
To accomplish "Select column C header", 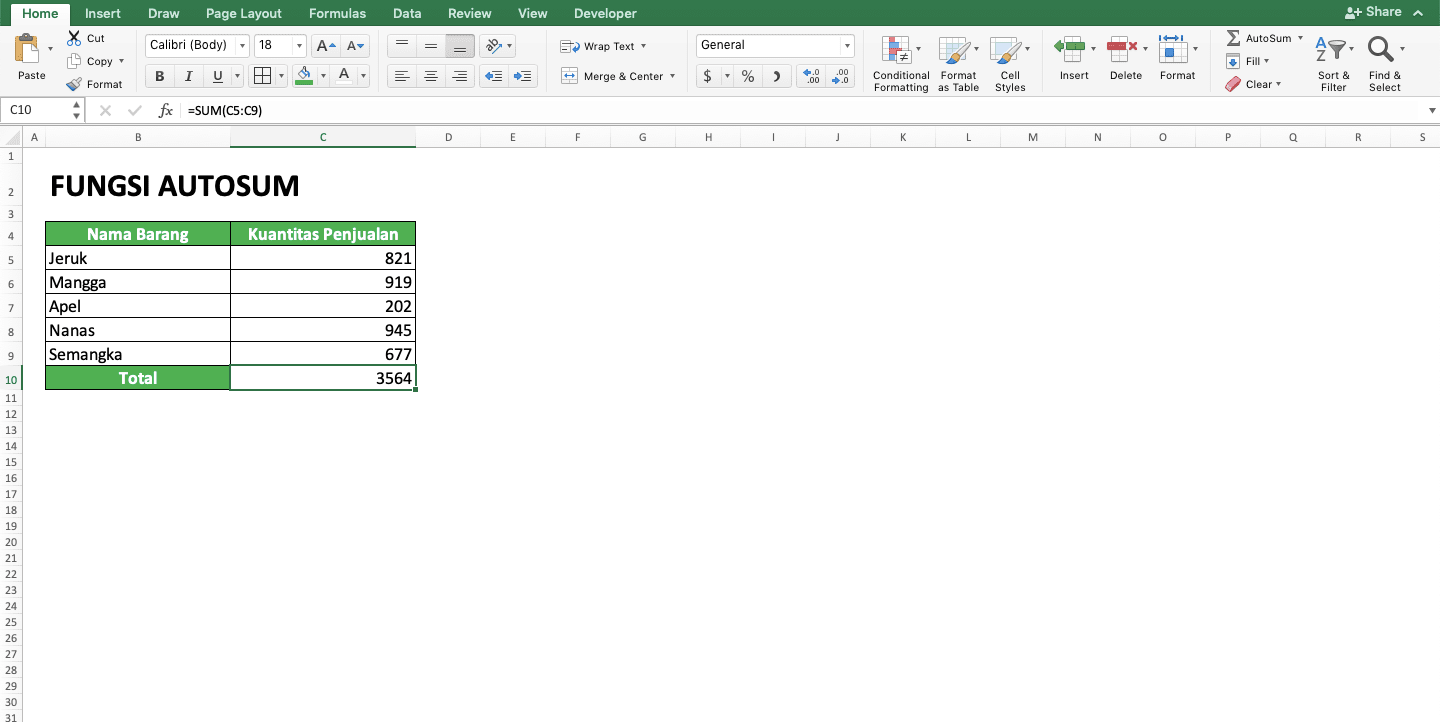I will point(323,137).
